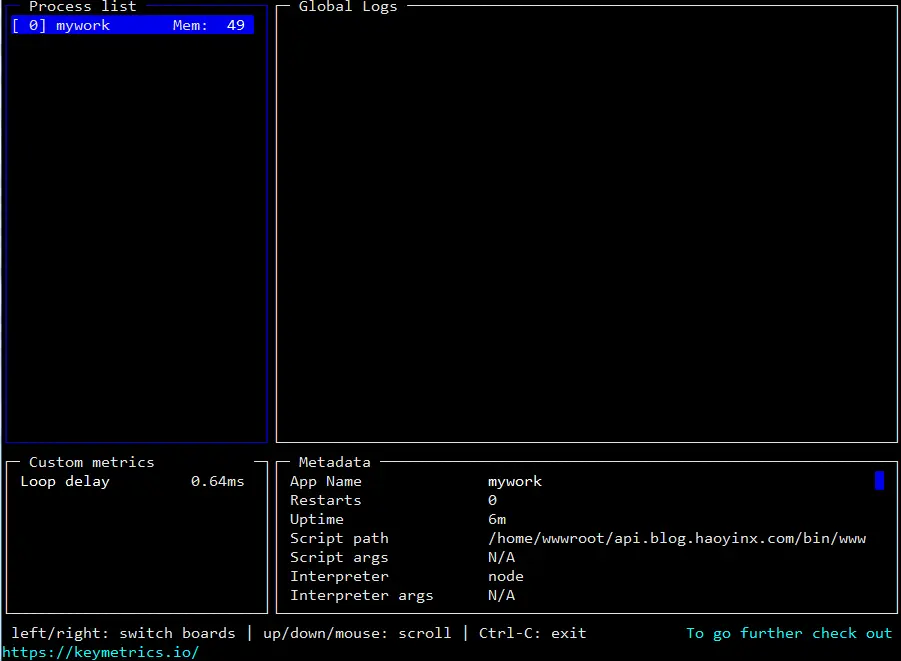Select the Process list panel title
Screen dimensions: 901x661
pos(82,6)
